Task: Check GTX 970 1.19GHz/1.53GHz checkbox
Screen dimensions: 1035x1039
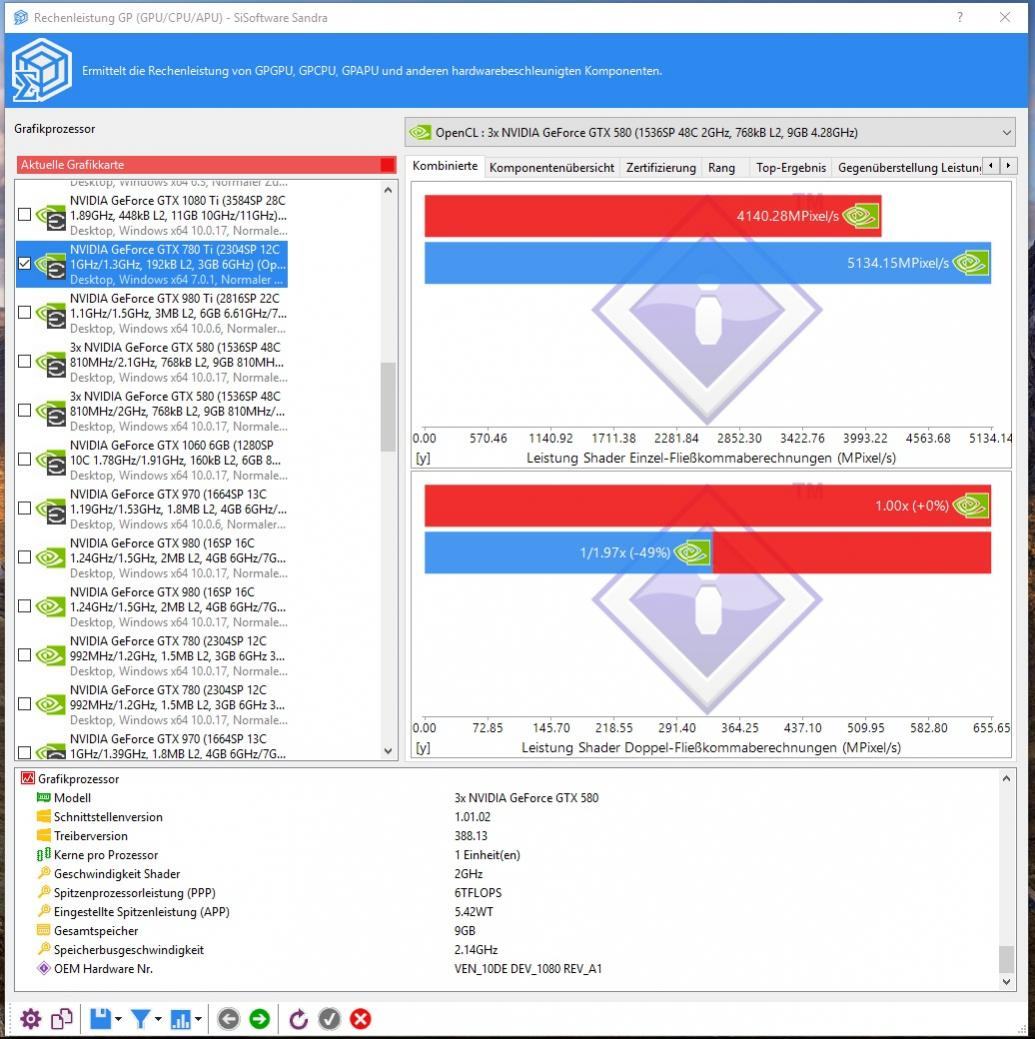Action: (25, 508)
